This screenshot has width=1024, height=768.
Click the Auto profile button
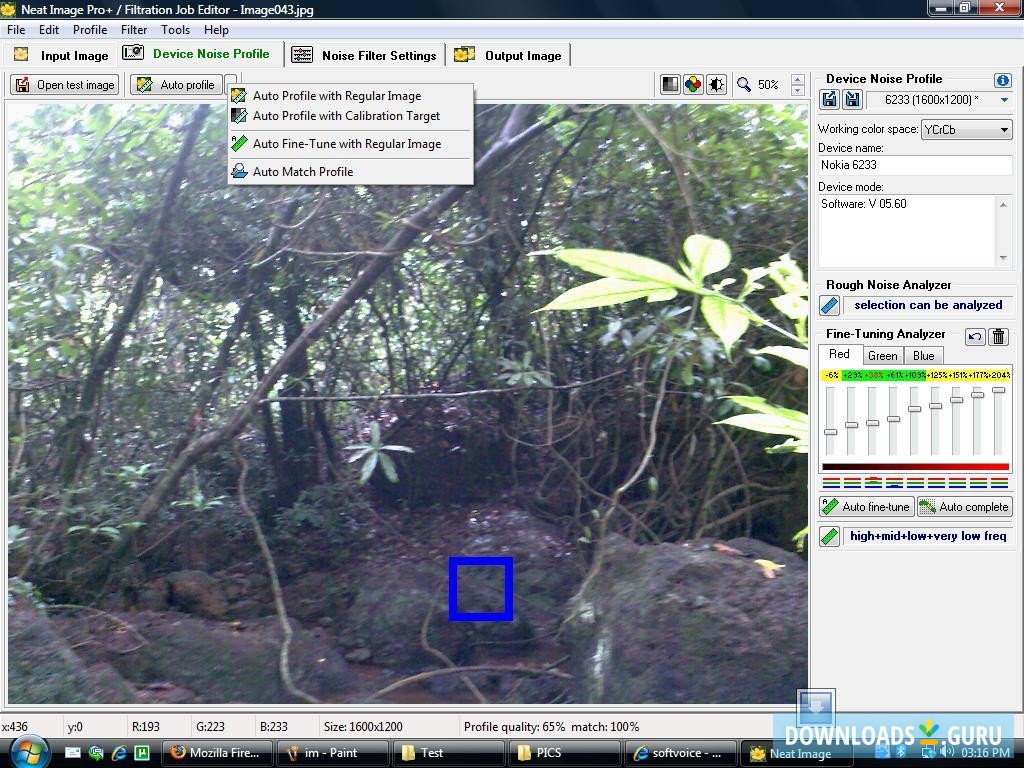(176, 85)
